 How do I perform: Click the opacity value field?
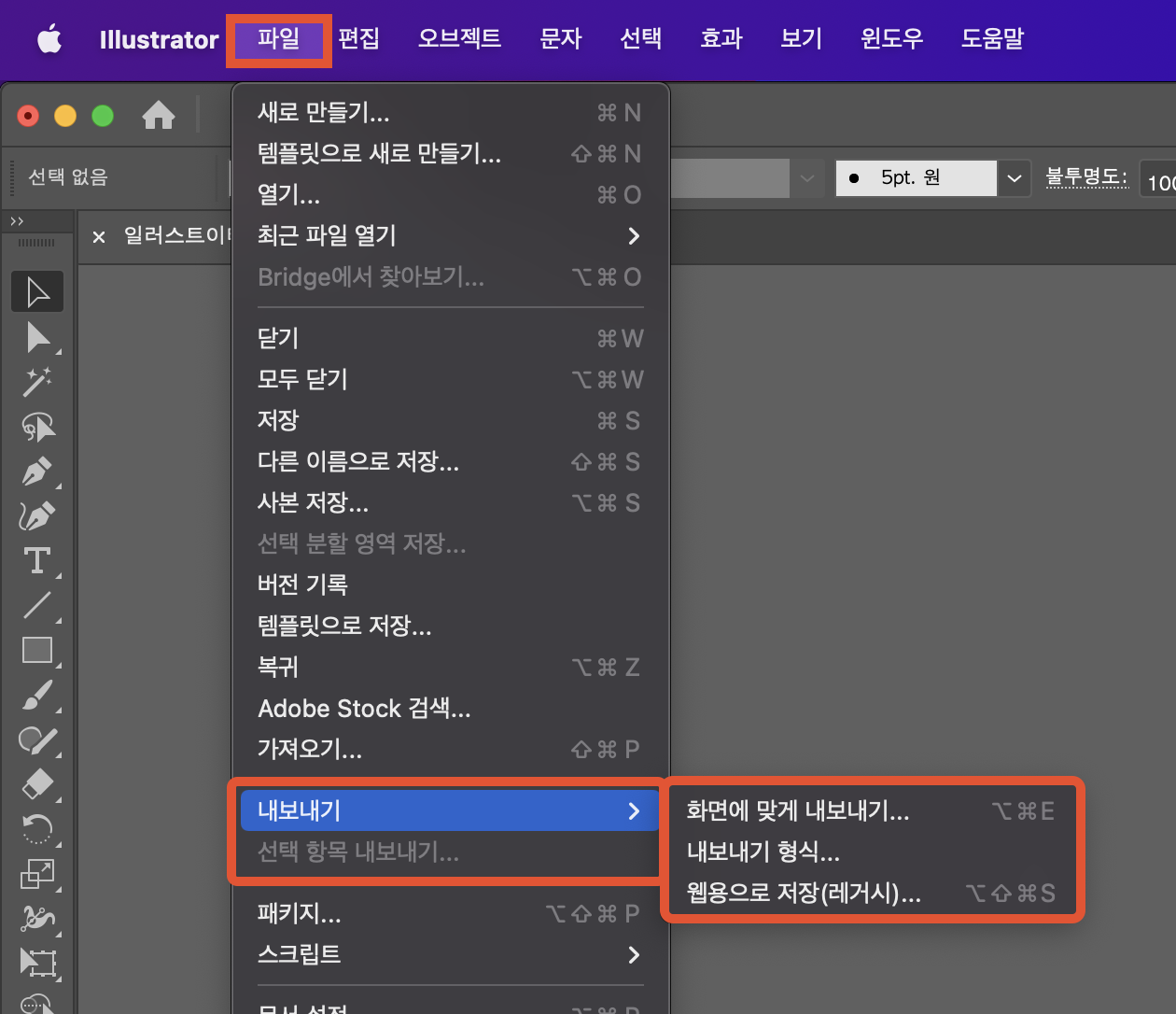(1157, 179)
